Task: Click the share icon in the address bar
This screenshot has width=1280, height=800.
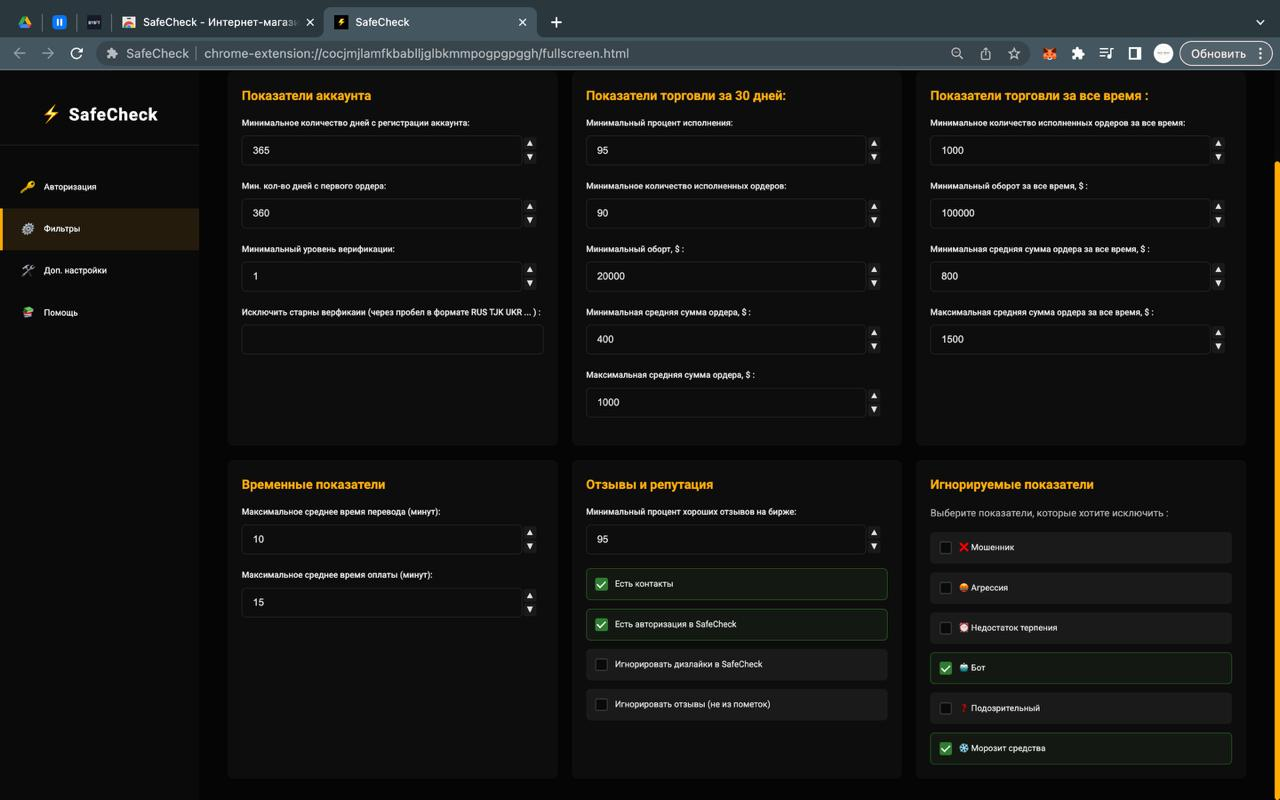Action: pyautogui.click(x=985, y=53)
